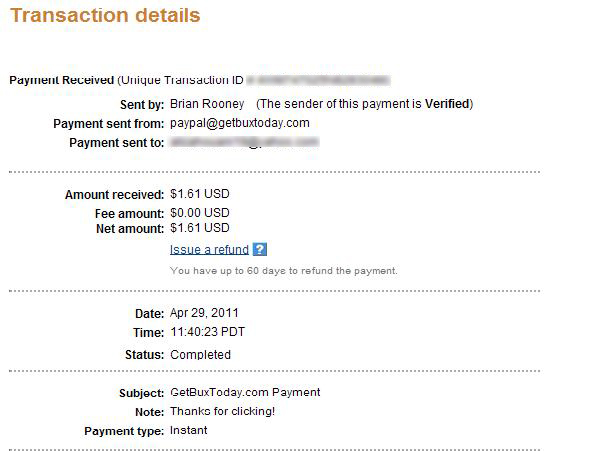Click the blurred Payment sent to email
Viewport: 594px width, 451px height.
(244, 142)
